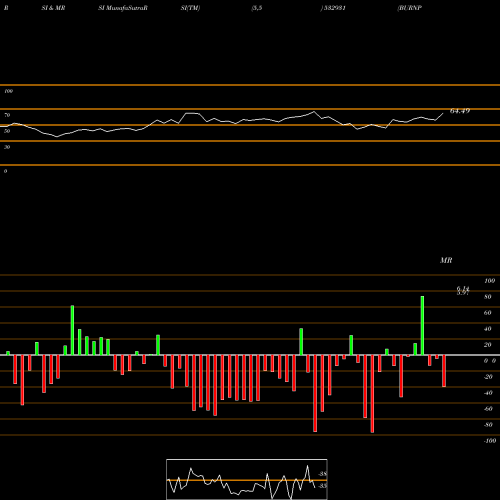Screen dimensions: 500x500
Task: Click the '0 0' label on MR axis
Action: pos(490,361)
